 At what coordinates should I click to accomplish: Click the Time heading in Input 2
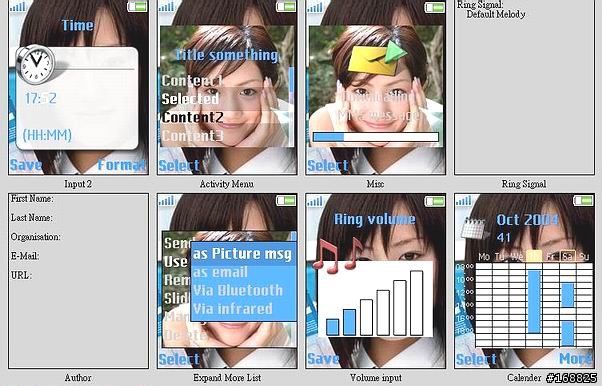[78, 25]
